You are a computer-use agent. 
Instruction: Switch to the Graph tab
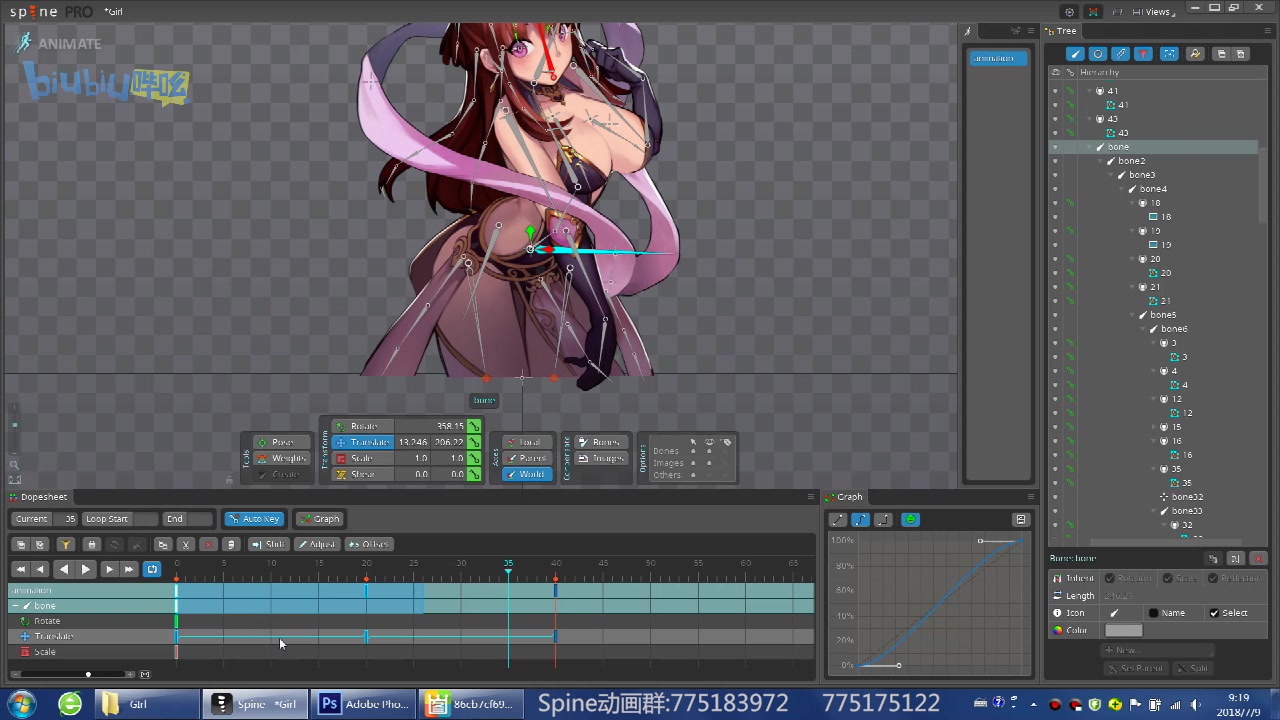[x=845, y=497]
